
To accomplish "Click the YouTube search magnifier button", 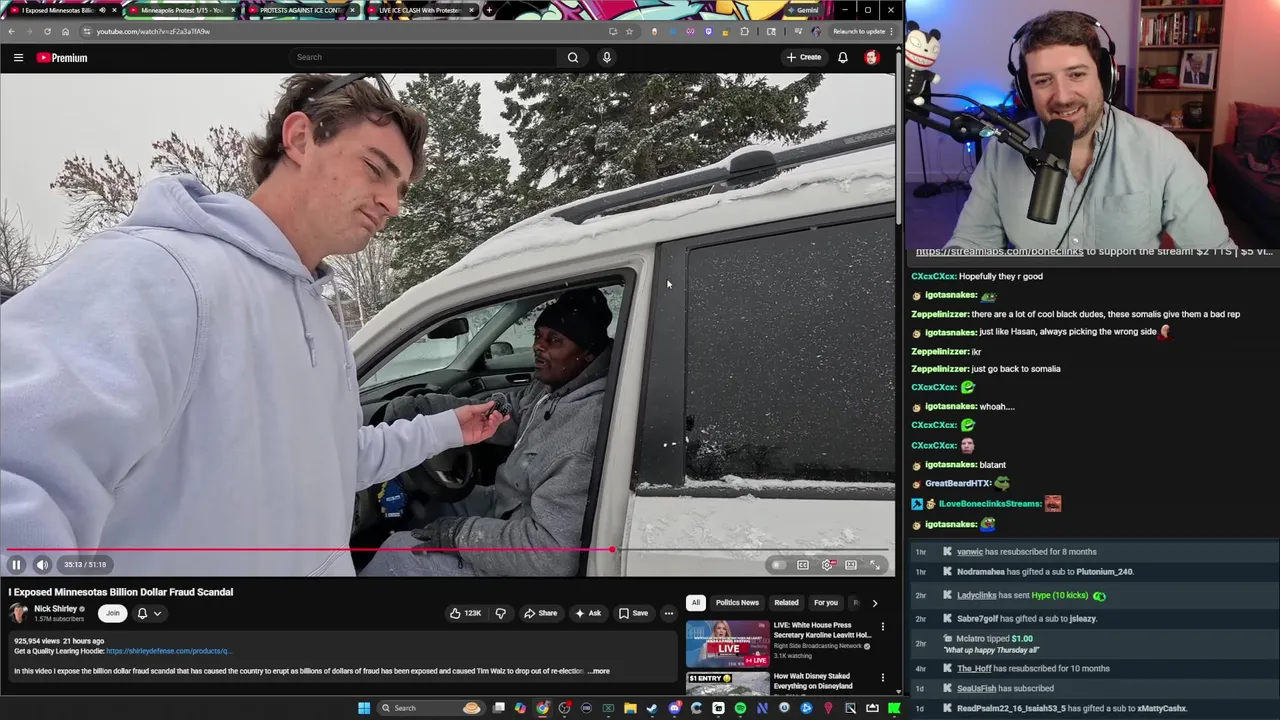I will click(573, 57).
